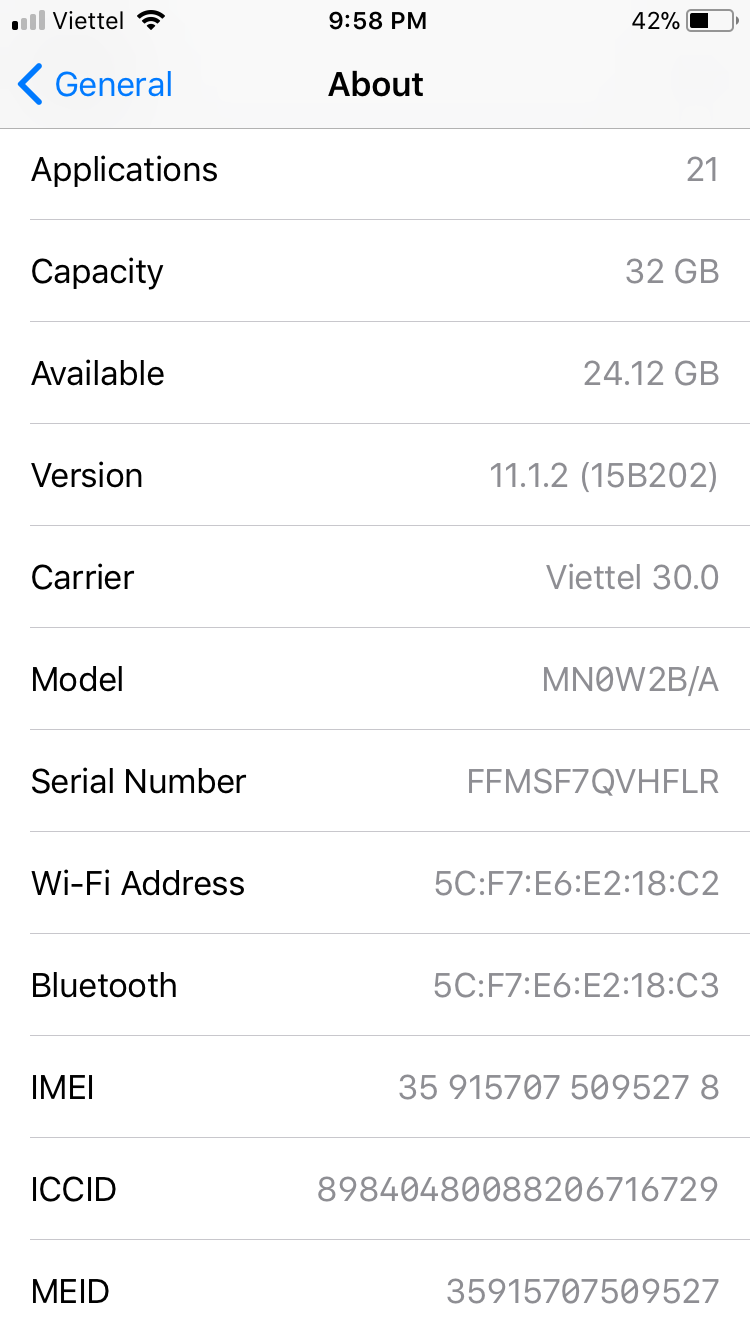Tap the Version 11.1.2 value
The width and height of the screenshot is (750, 1334).
point(603,476)
